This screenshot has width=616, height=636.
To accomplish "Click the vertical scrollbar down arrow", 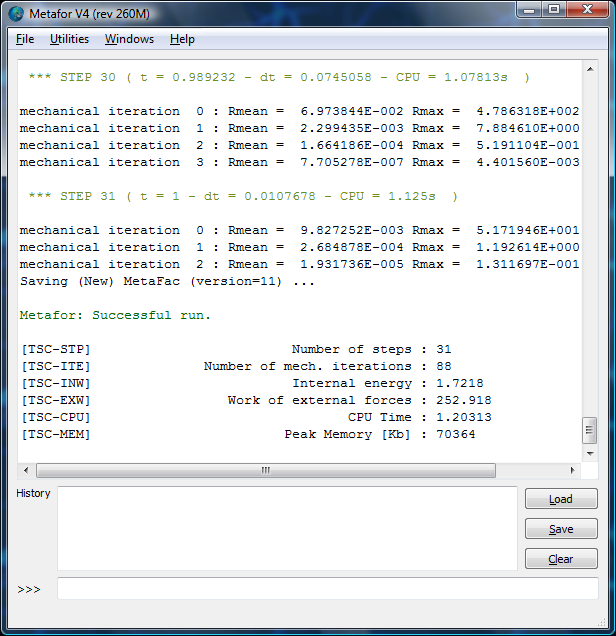I will point(590,453).
